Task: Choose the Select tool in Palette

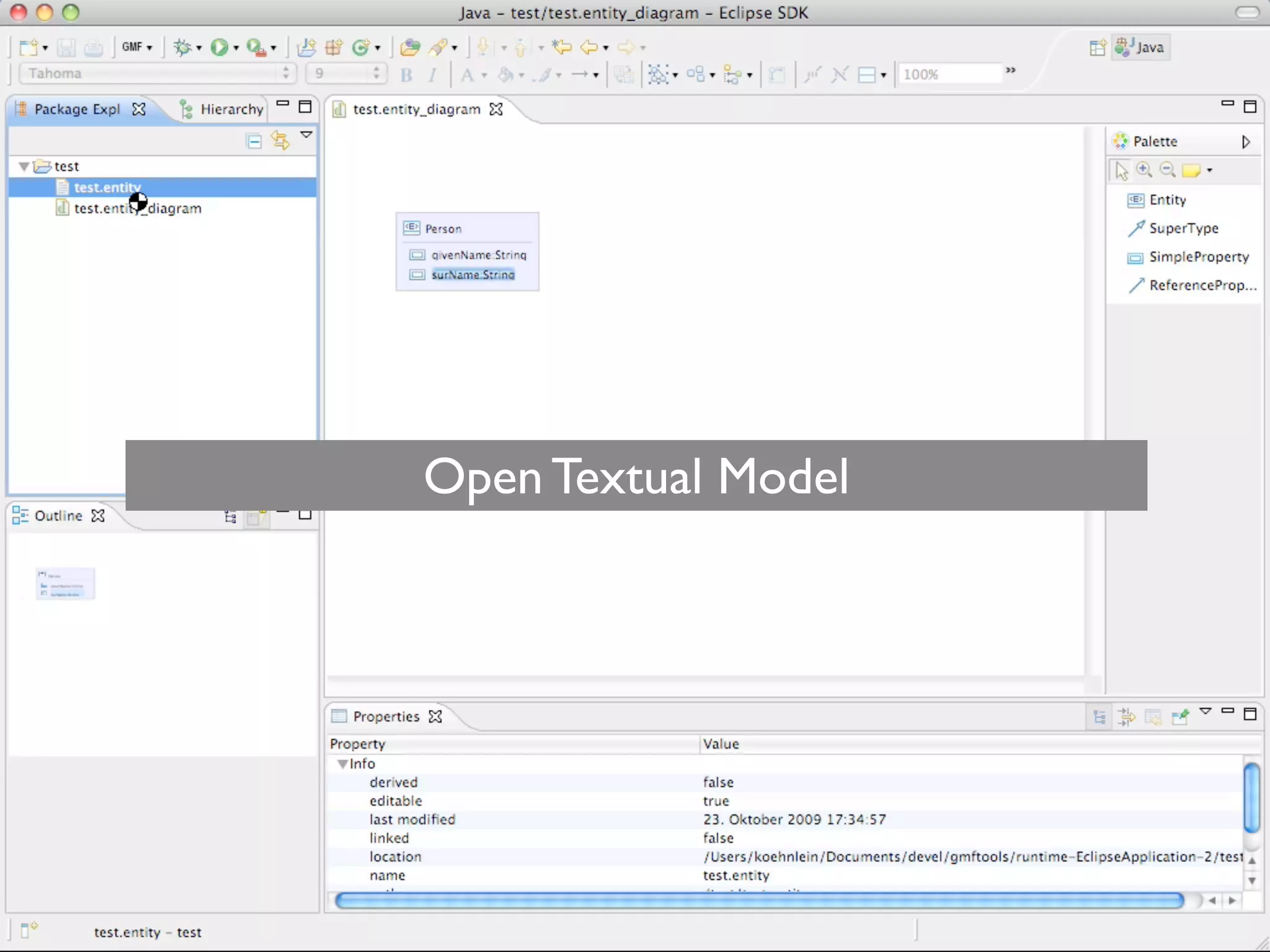Action: pos(1121,170)
